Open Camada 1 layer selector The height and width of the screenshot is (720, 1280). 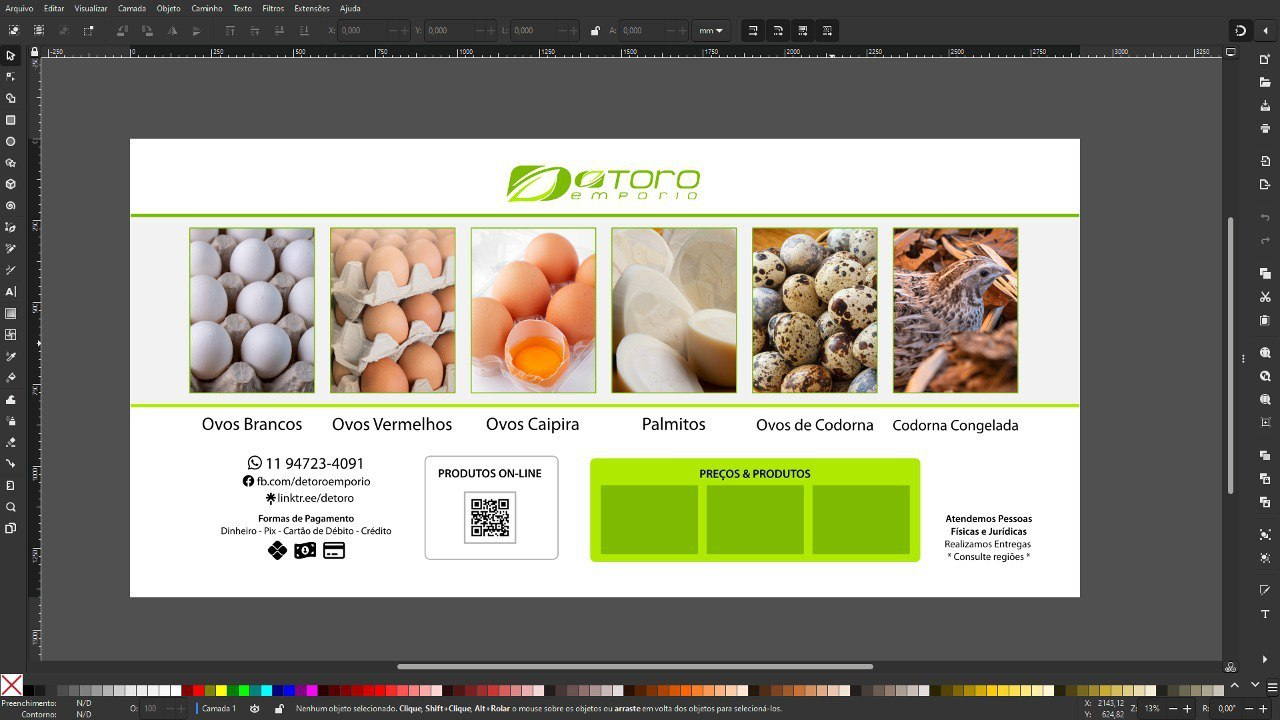218,708
